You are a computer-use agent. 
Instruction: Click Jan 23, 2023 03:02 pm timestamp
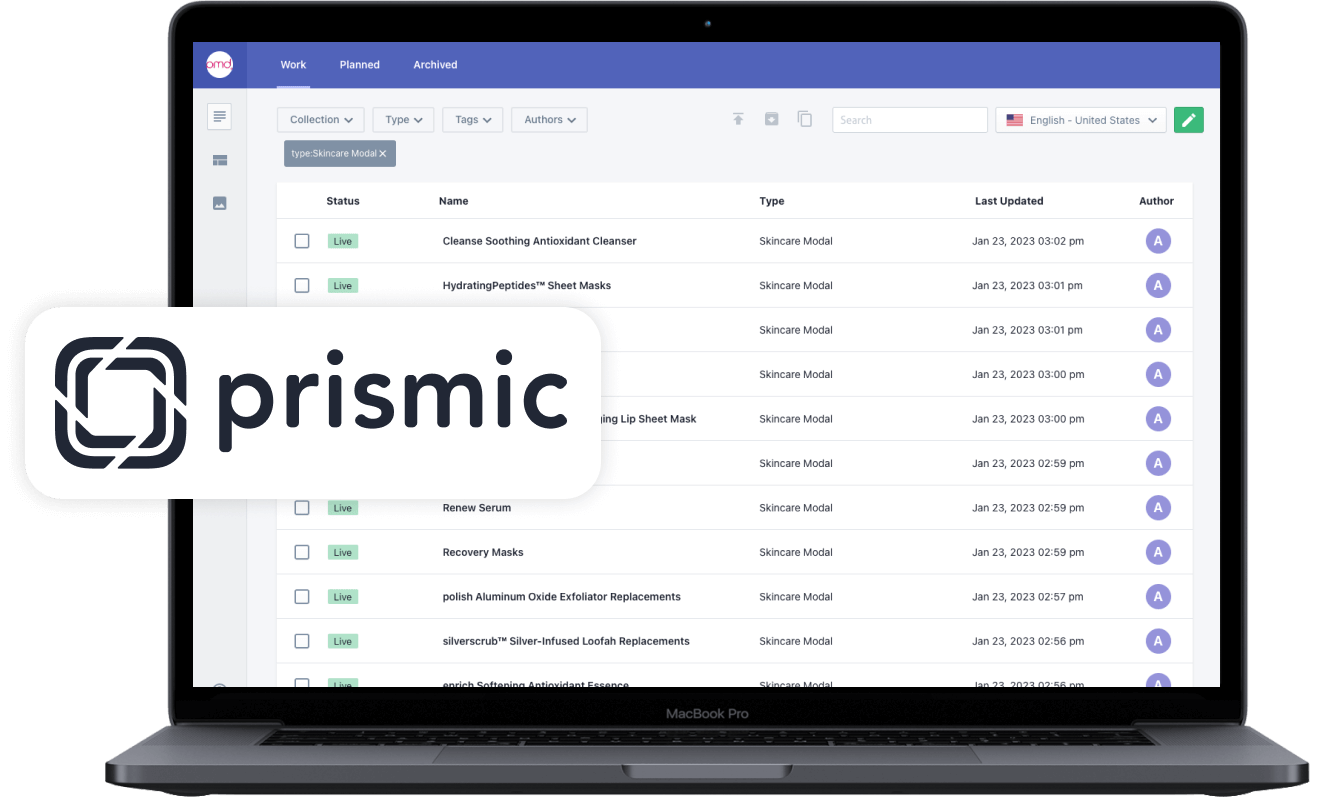pos(1028,241)
